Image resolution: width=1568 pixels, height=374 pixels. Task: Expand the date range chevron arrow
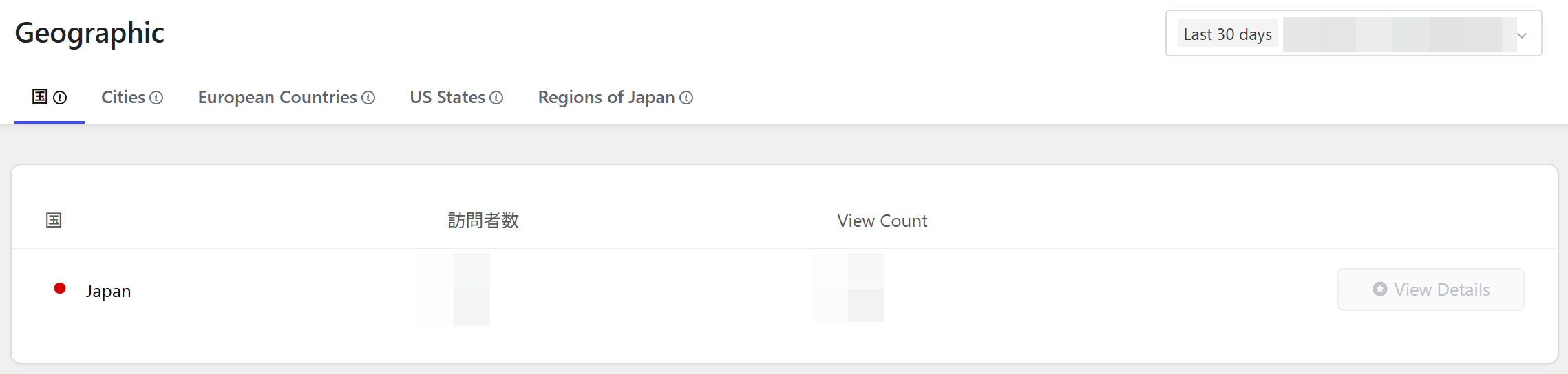1522,35
